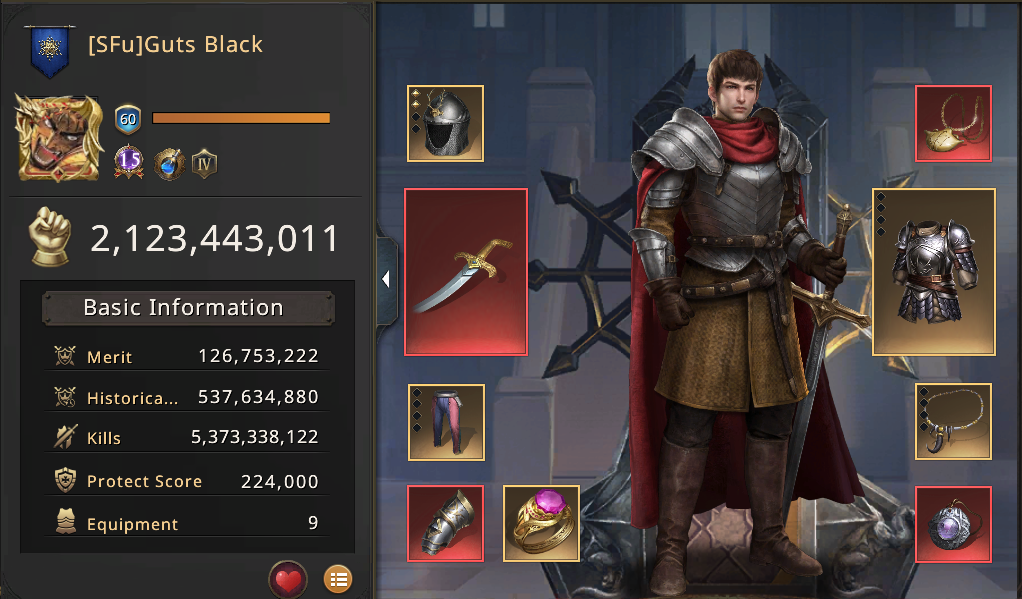Click the orange experience progress bar

(241, 118)
